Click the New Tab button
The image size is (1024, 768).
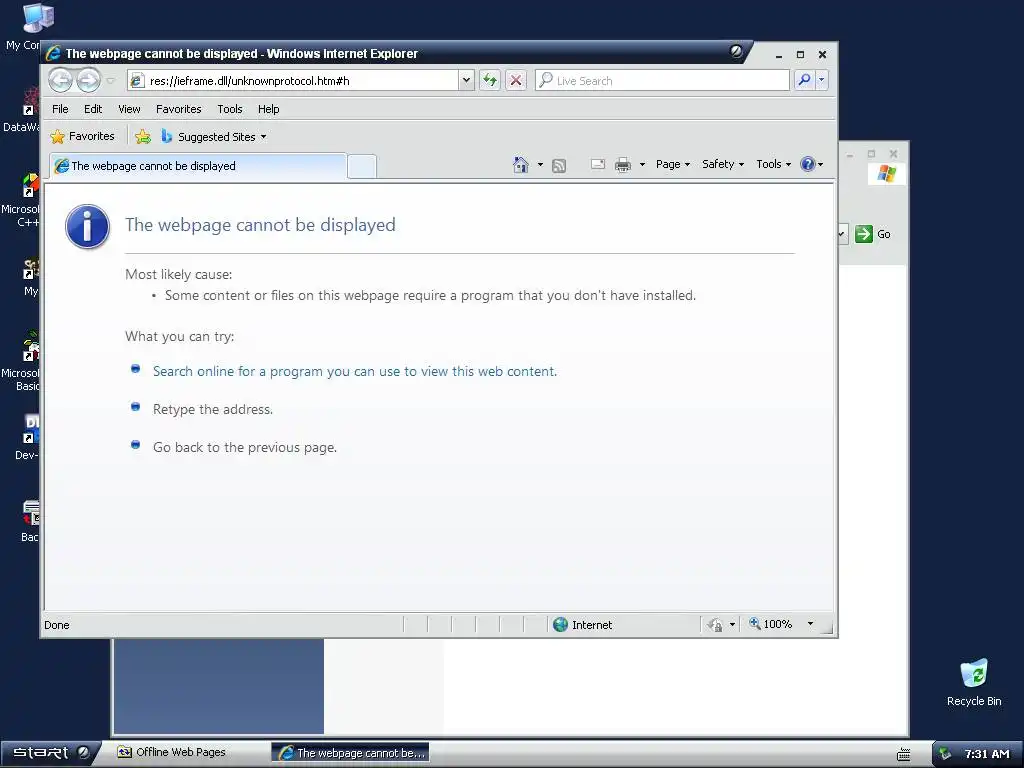click(362, 166)
